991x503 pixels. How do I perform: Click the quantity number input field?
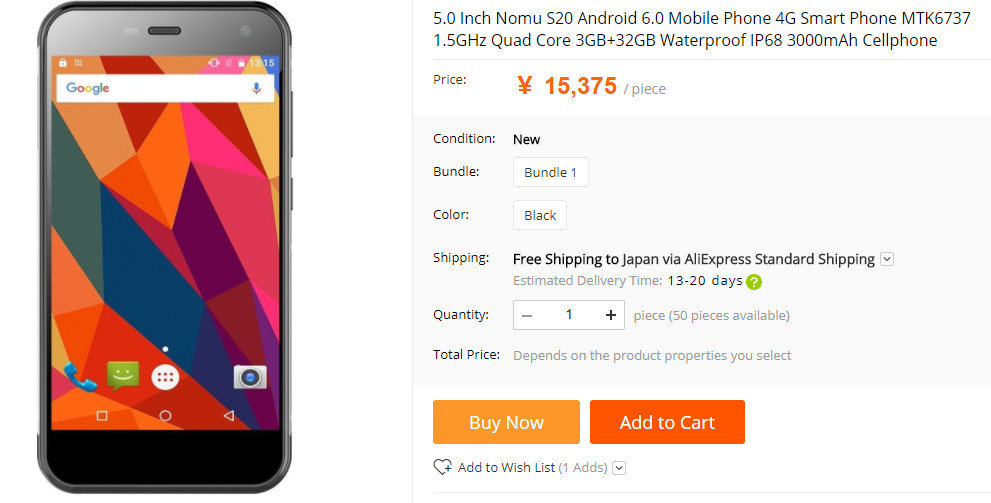point(569,315)
